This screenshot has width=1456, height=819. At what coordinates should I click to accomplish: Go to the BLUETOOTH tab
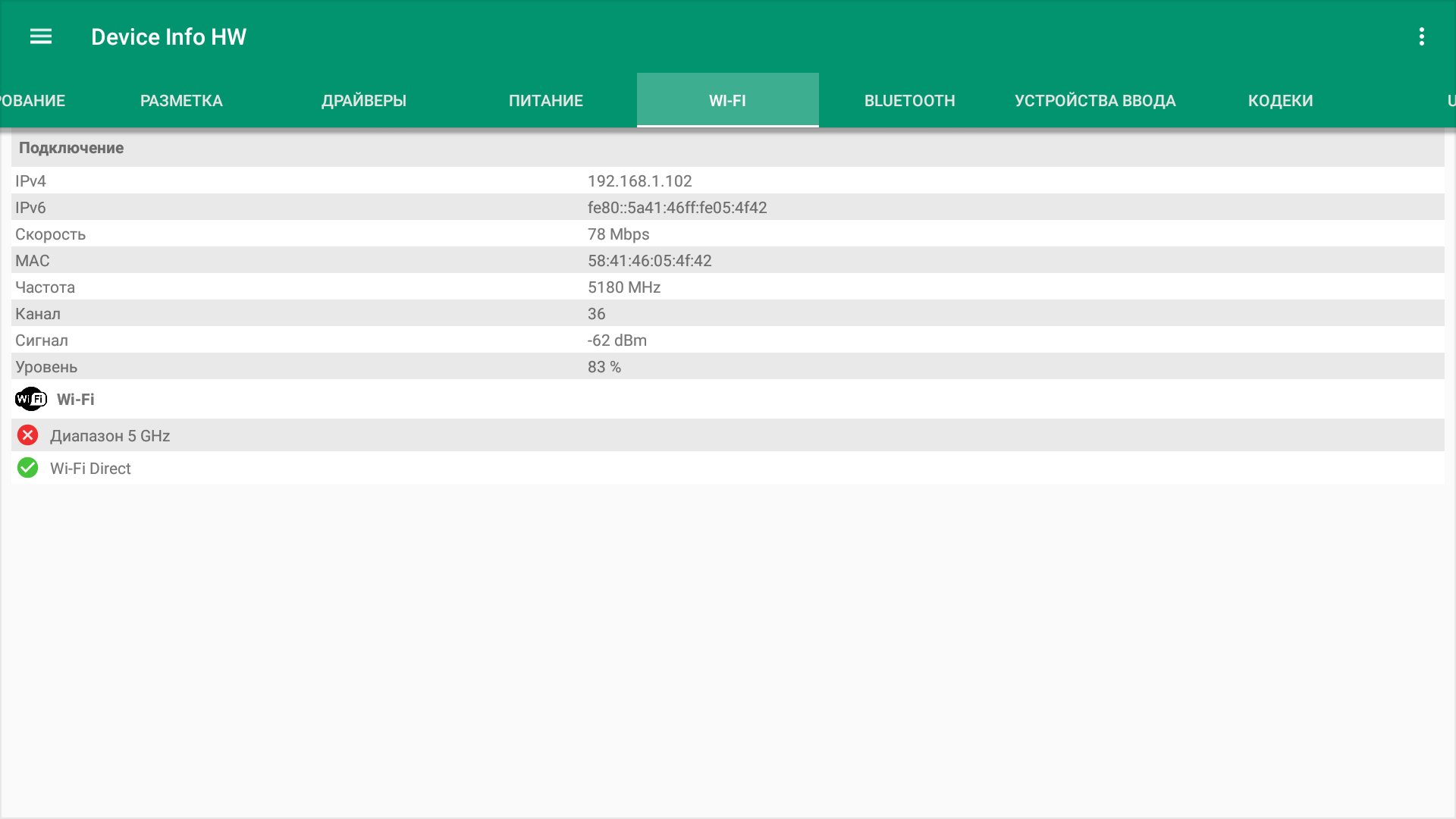pos(909,101)
